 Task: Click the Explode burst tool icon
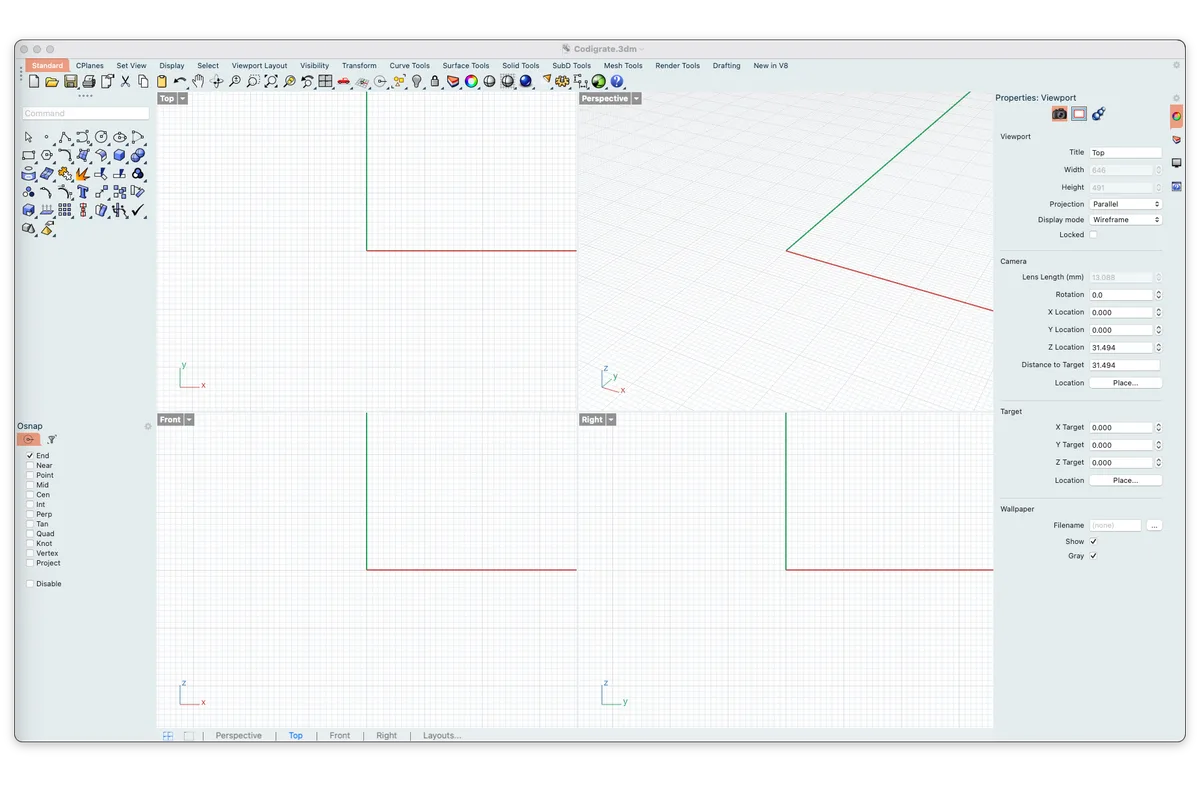pyautogui.click(x=83, y=174)
